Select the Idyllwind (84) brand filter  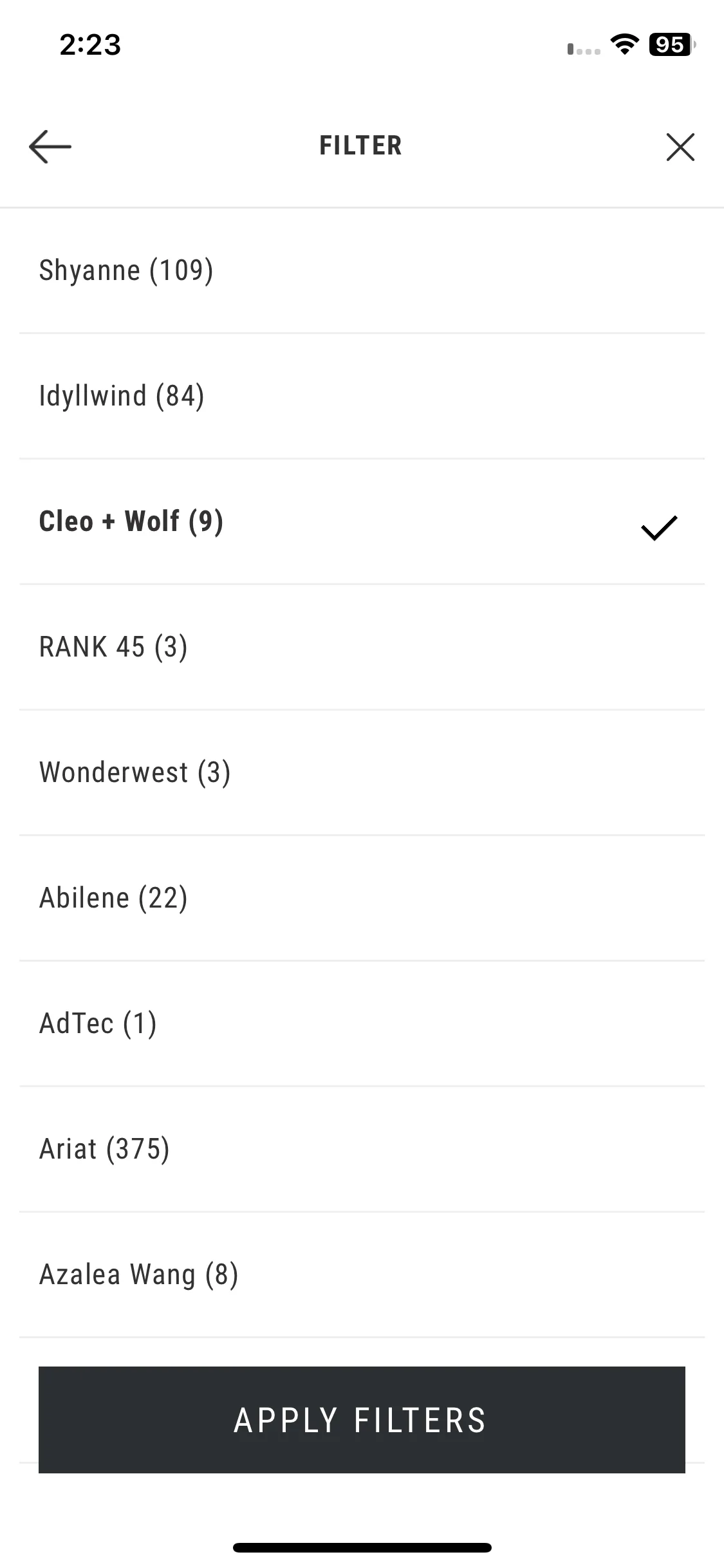(362, 396)
